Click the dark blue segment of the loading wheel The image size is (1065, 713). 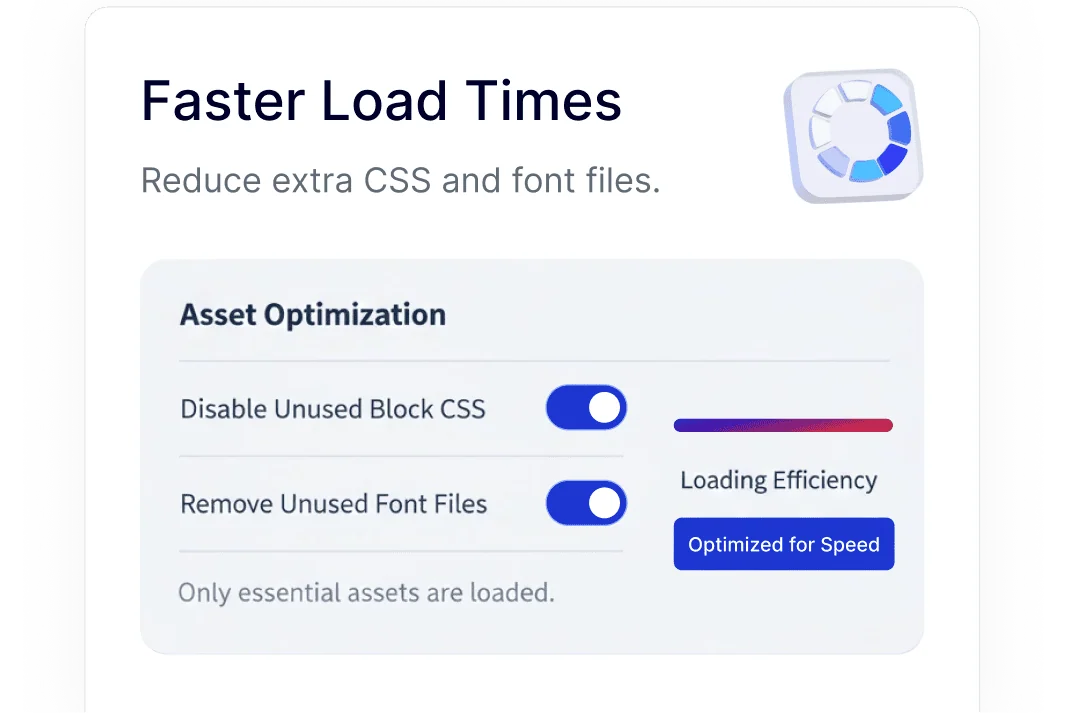point(893,158)
